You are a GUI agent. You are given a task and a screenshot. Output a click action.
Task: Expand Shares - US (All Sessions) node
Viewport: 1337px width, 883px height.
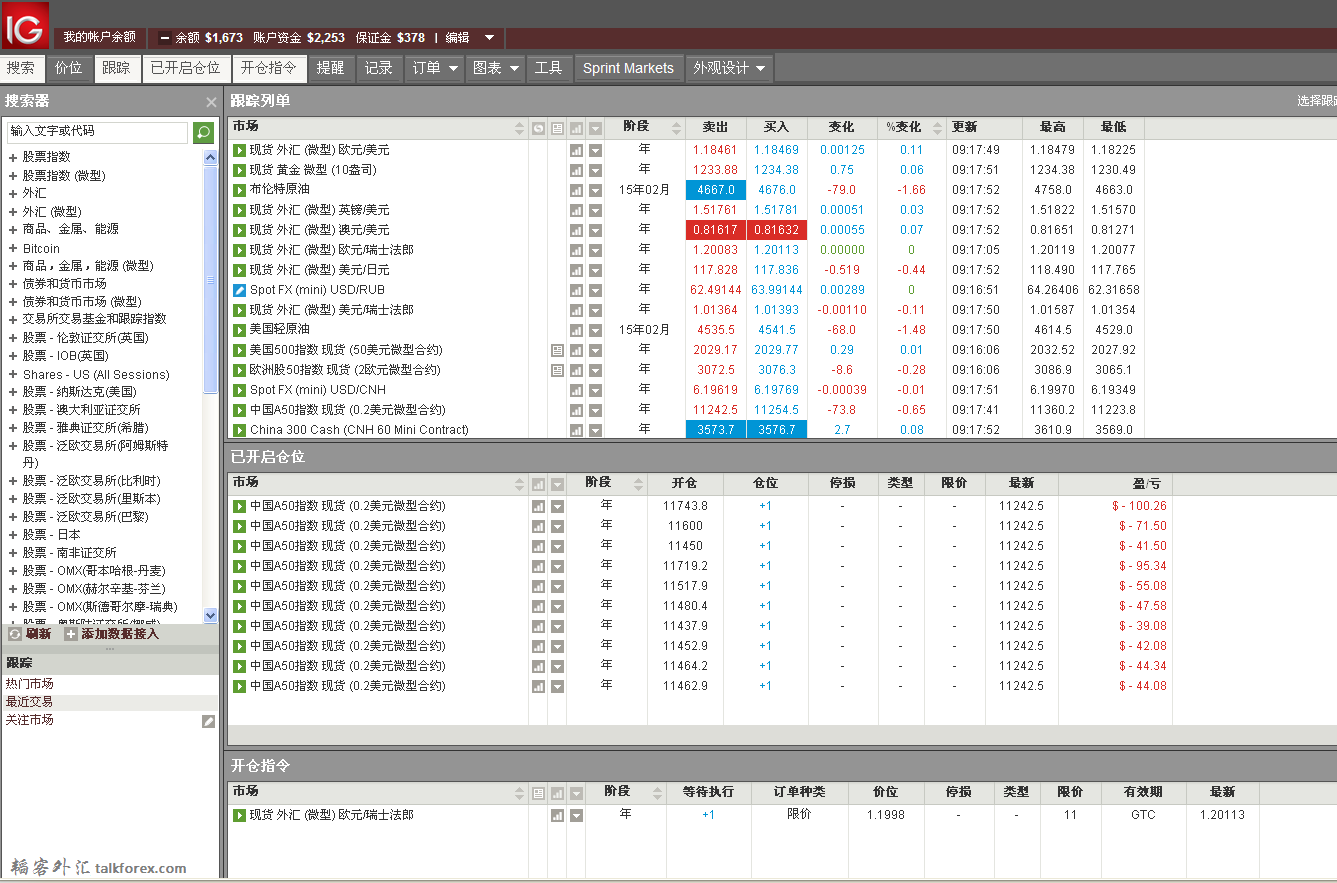pos(13,375)
